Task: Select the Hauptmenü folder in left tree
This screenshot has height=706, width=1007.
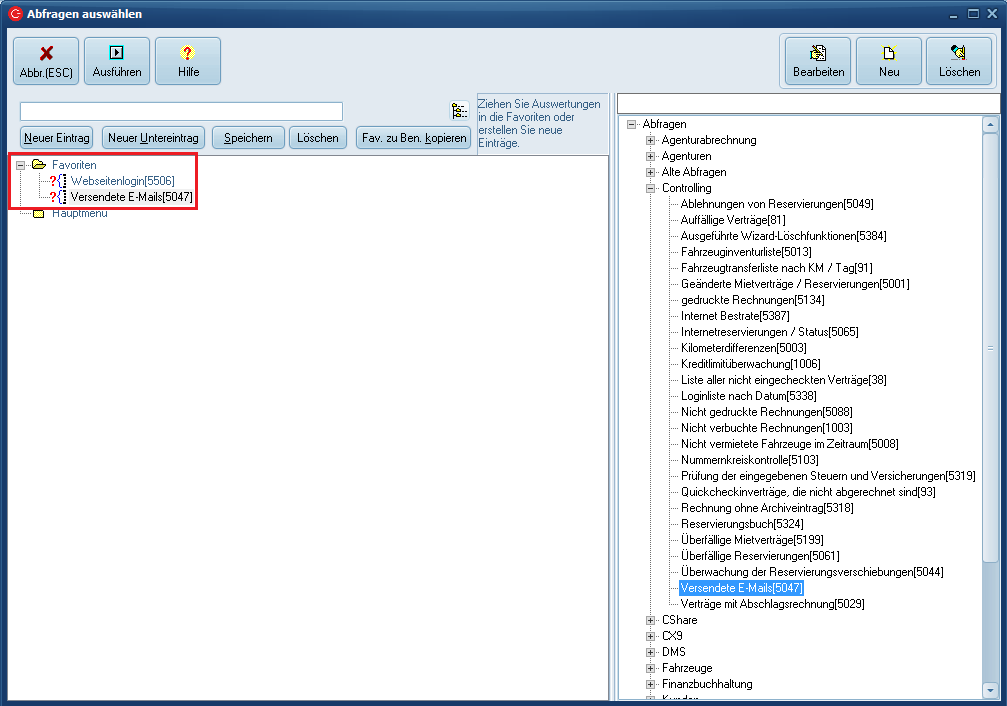Action: [x=80, y=213]
